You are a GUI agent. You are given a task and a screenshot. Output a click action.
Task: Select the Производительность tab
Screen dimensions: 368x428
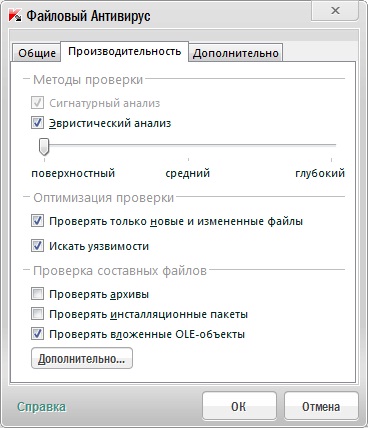tap(125, 51)
